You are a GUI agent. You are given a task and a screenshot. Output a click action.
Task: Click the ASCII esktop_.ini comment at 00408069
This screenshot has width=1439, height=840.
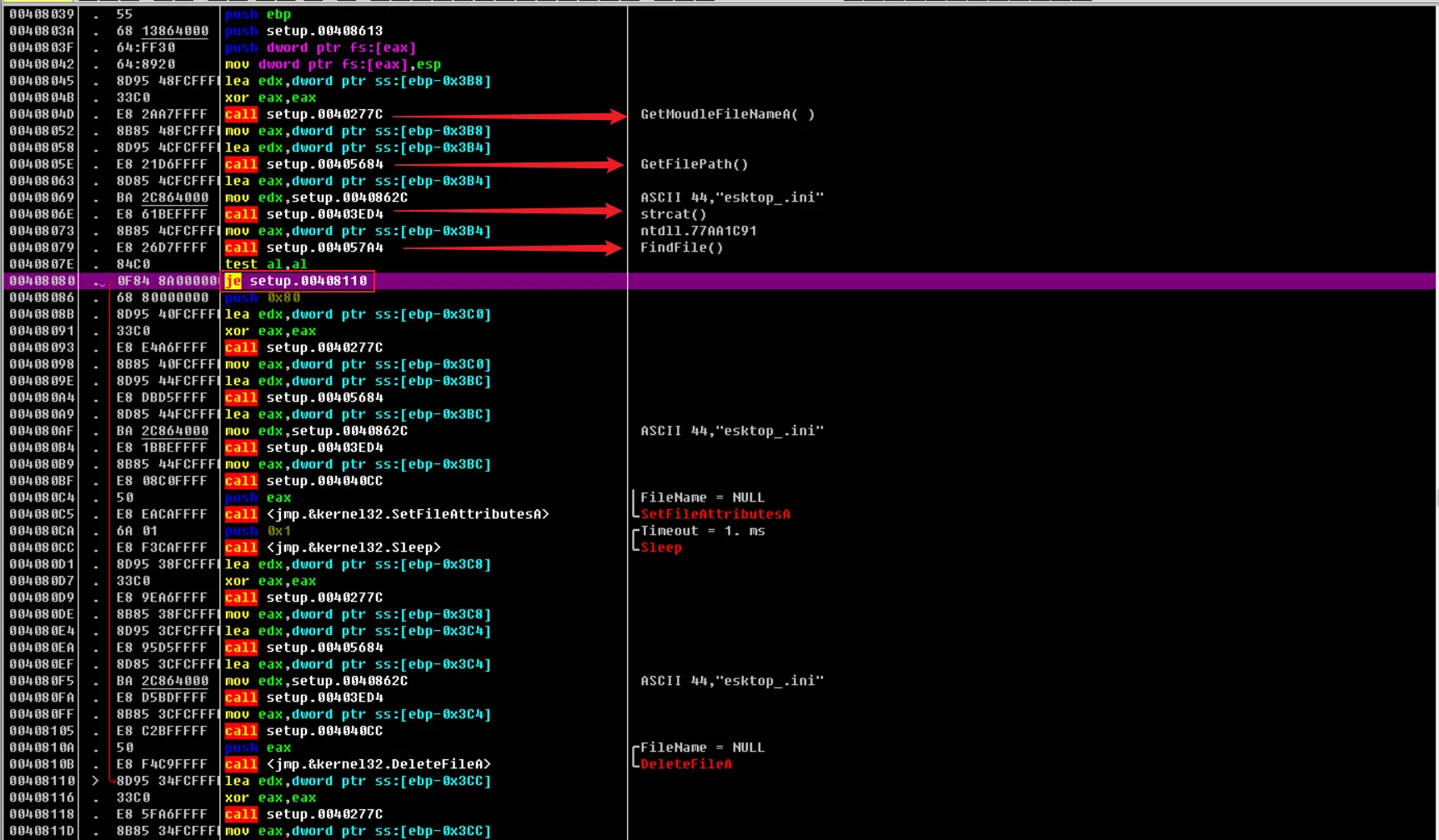731,197
